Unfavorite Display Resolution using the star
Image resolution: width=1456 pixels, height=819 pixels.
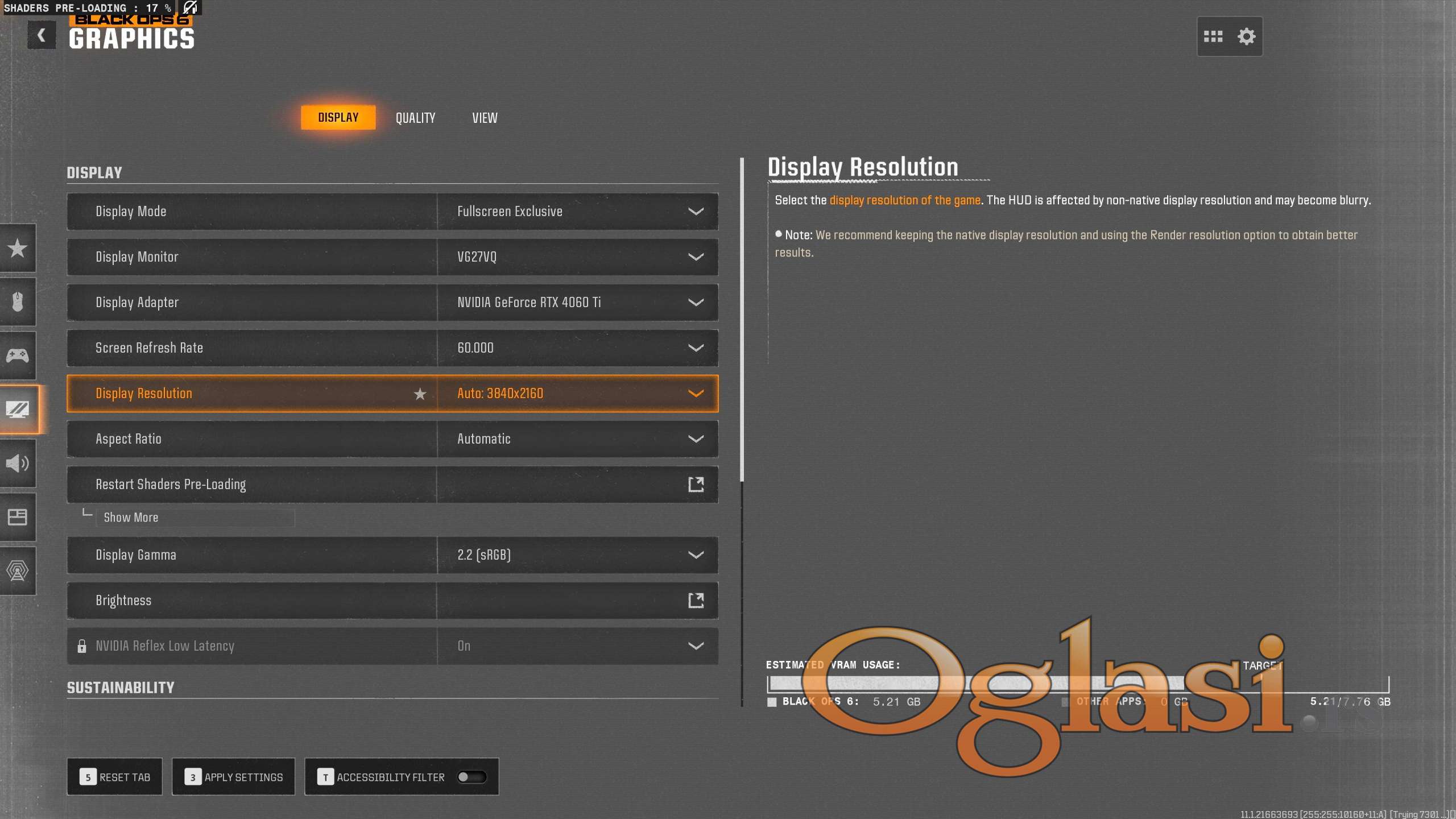420,394
